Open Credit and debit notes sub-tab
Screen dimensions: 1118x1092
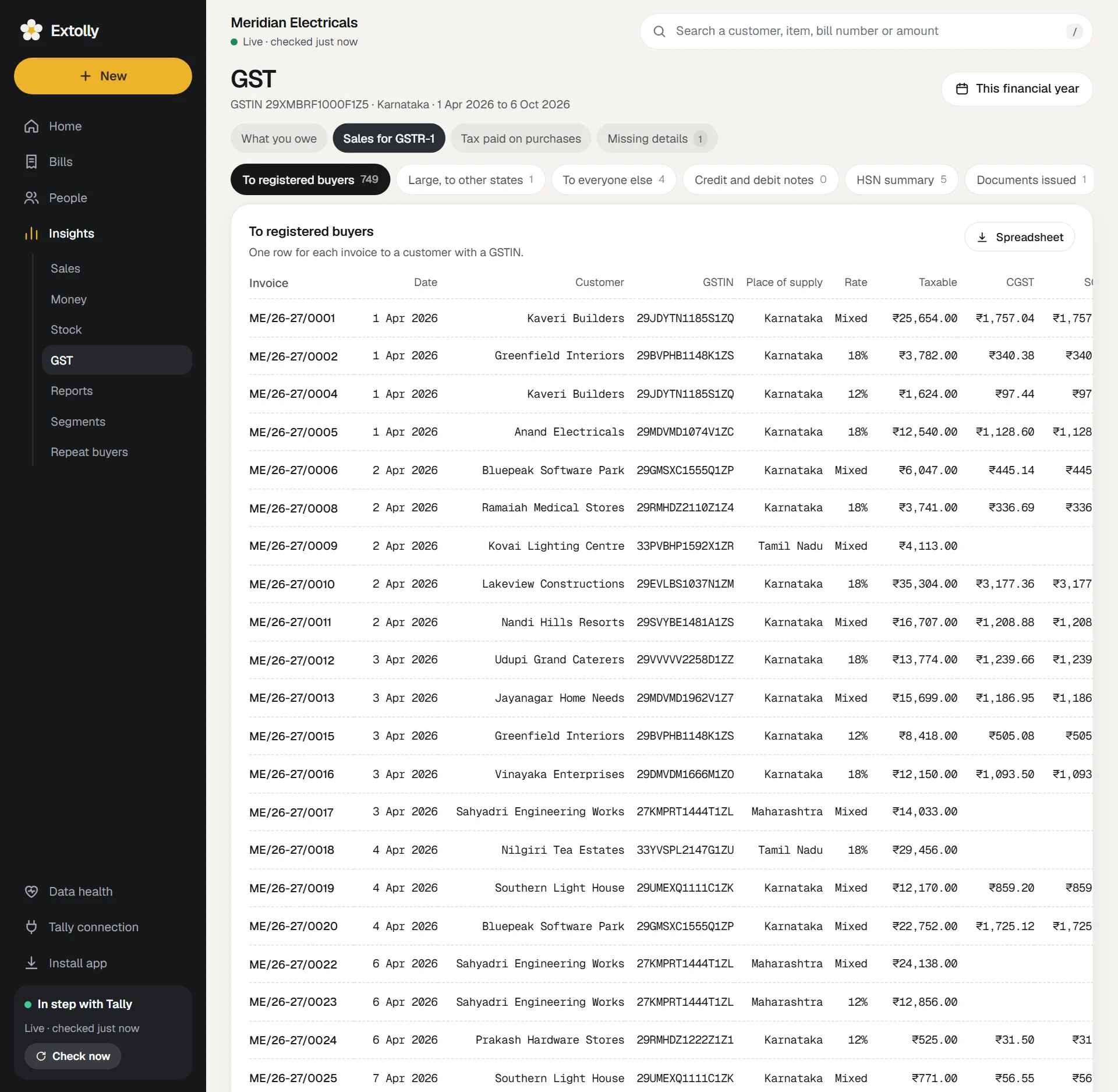(x=760, y=179)
